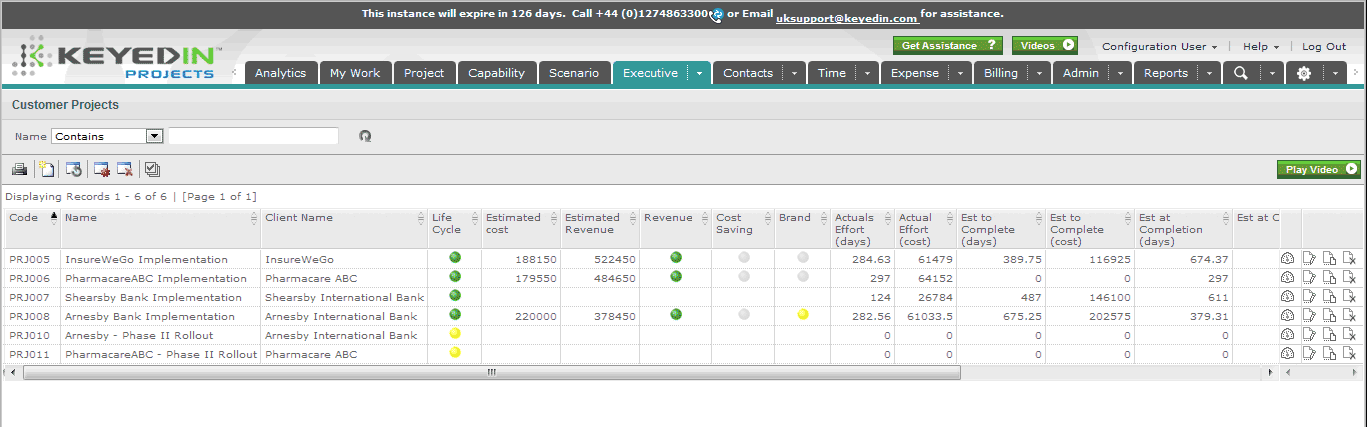
Task: Expand the settings gear dropdown arrow
Action: (1336, 73)
